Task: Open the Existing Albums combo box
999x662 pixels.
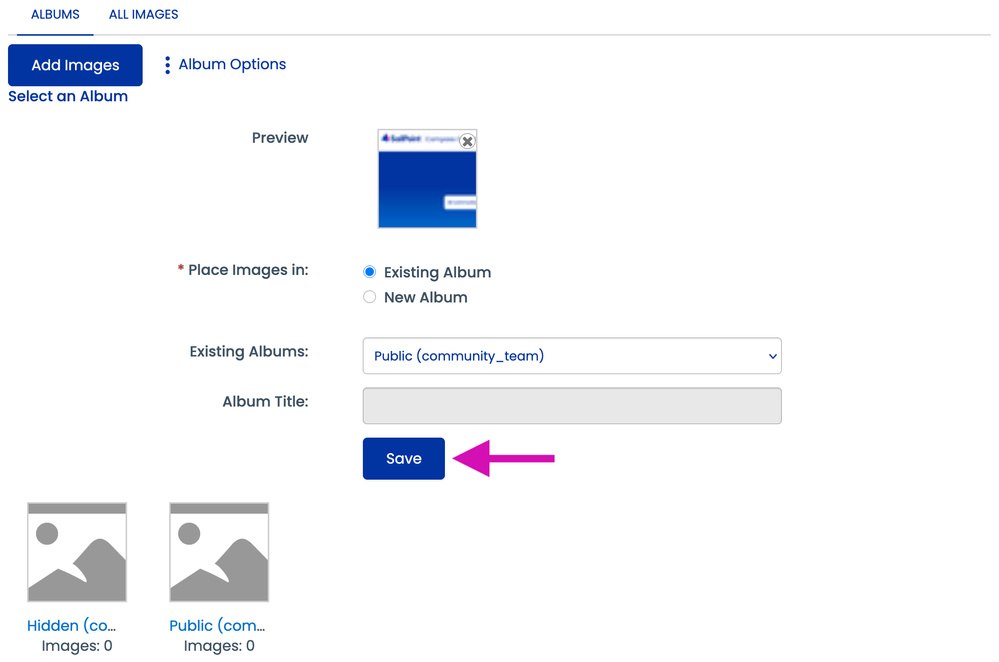Action: (571, 356)
